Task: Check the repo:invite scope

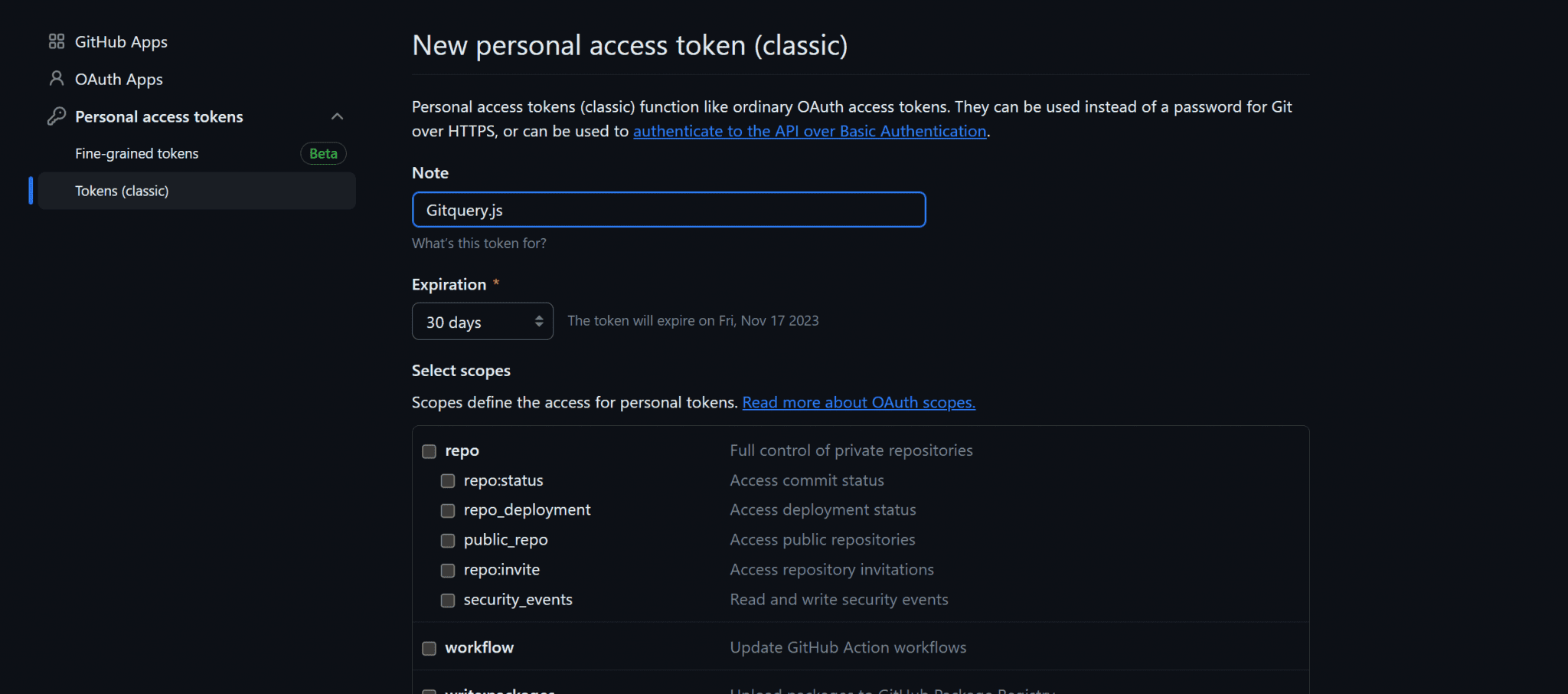Action: [447, 570]
